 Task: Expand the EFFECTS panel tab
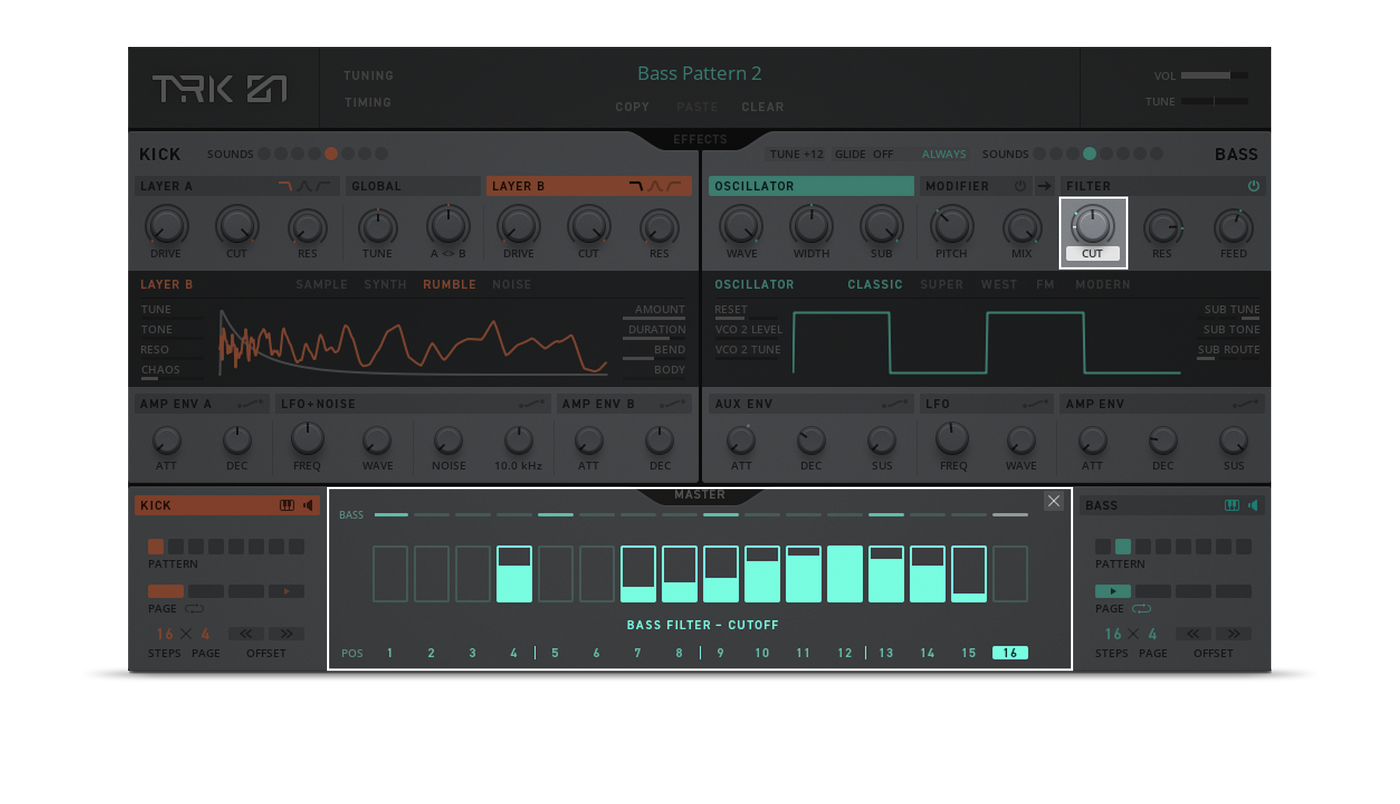tap(700, 139)
